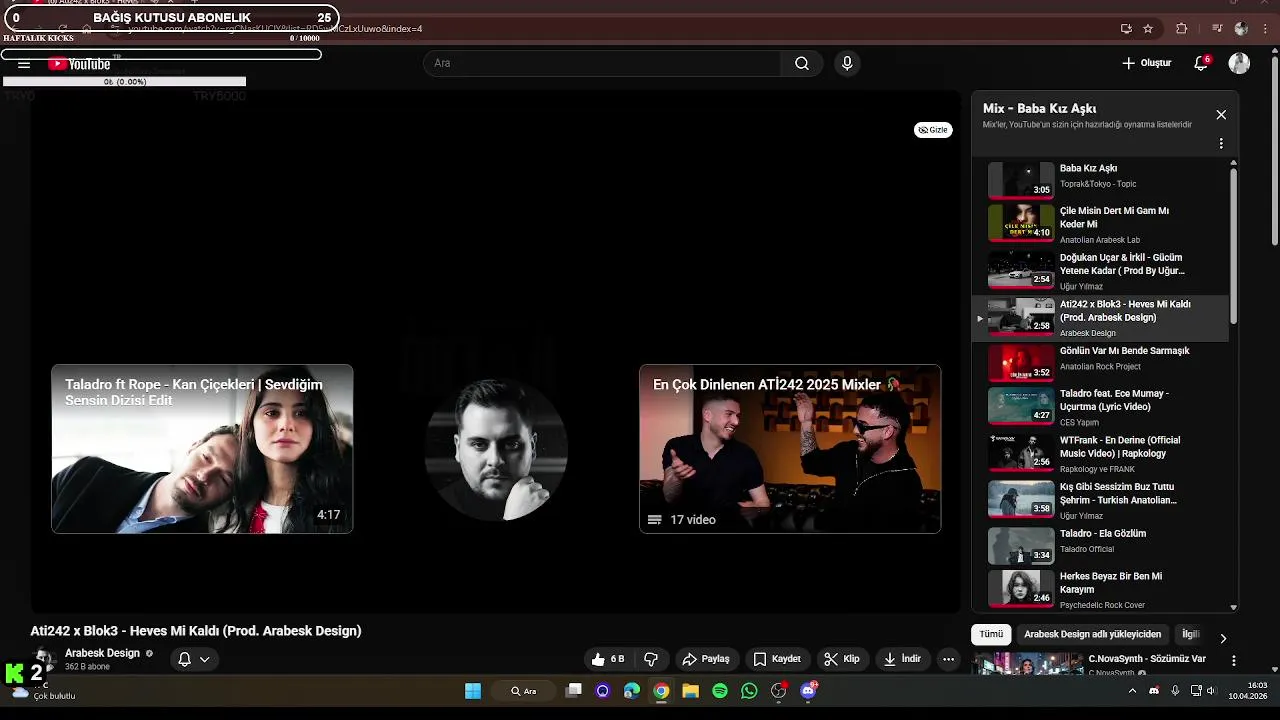Select the current Ati242 x Blok3 playlist item
This screenshot has height=720, width=1280.
coord(1100,317)
